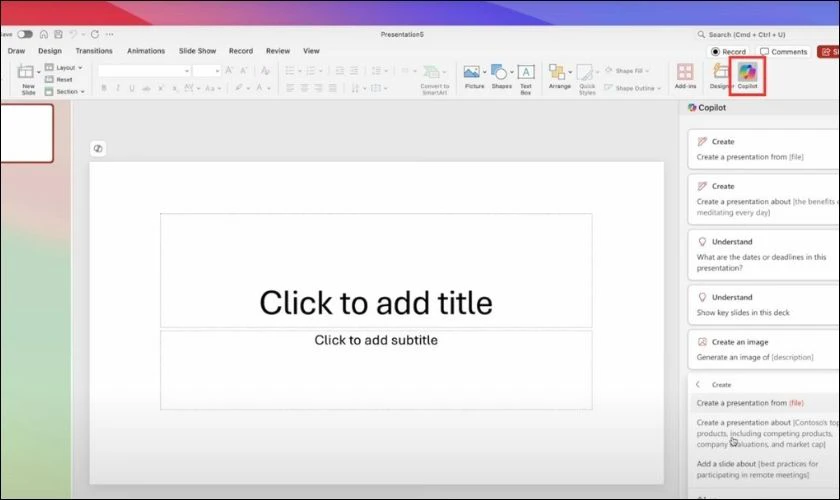Select the first slide thumbnail
840x500 pixels.
26,133
